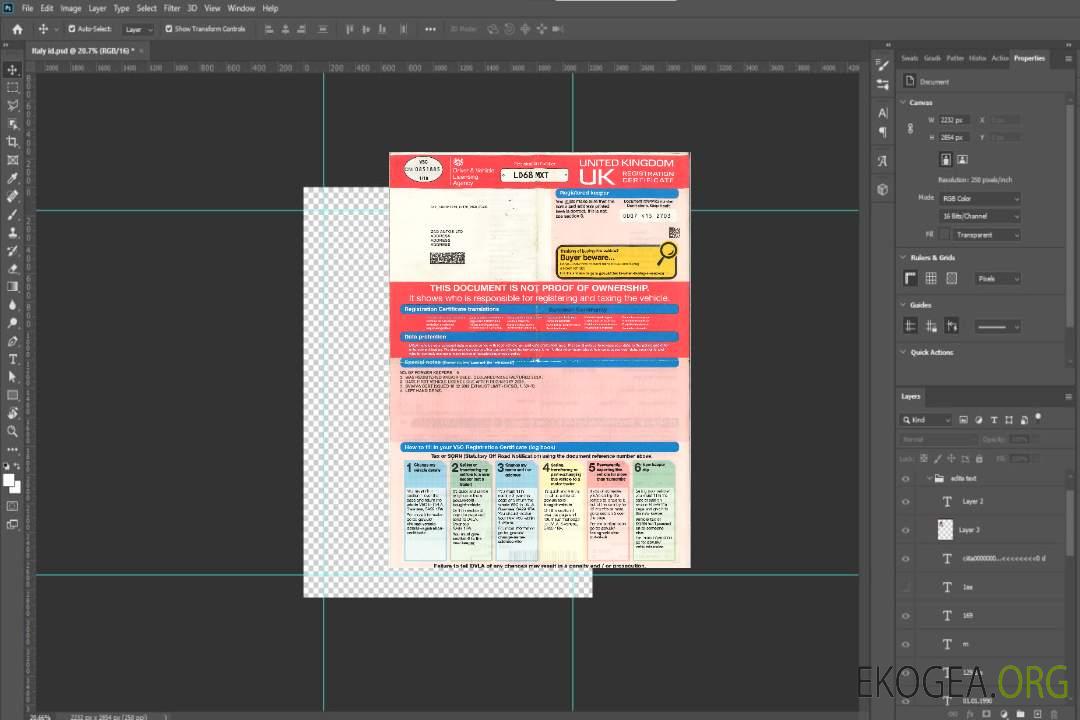Click the Home icon in options bar
Viewport: 1080px width, 720px height.
pos(17,29)
